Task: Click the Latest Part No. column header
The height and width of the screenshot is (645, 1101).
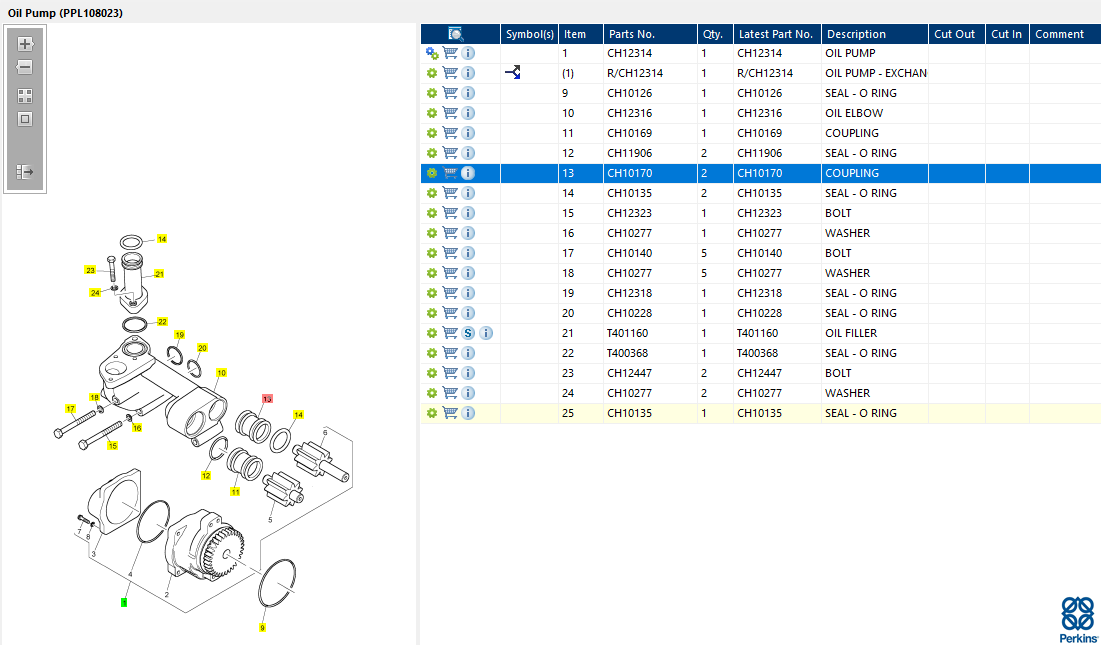Action: click(x=775, y=34)
